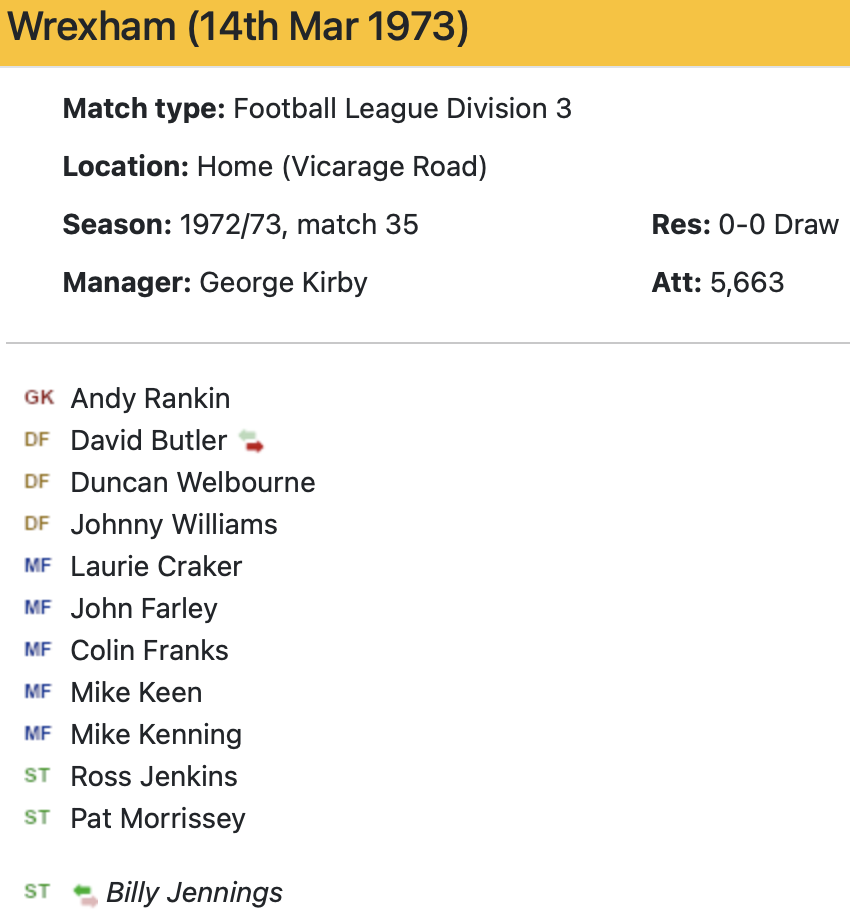
Task: Click the Football League Division 3 match type
Action: [x=402, y=109]
